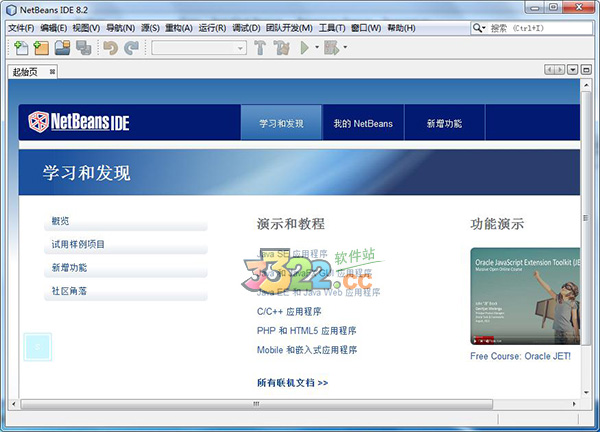Open the Mobile 和嵌入式应用程序 link
Image resolution: width=600 pixels, height=432 pixels.
tap(307, 350)
